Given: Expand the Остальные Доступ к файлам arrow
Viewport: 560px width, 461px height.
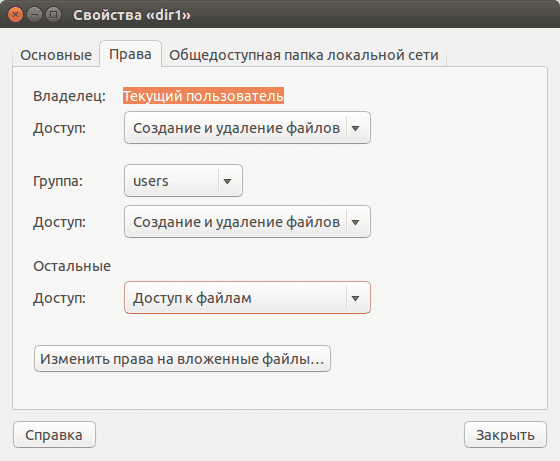Looking at the screenshot, I should point(355,298).
